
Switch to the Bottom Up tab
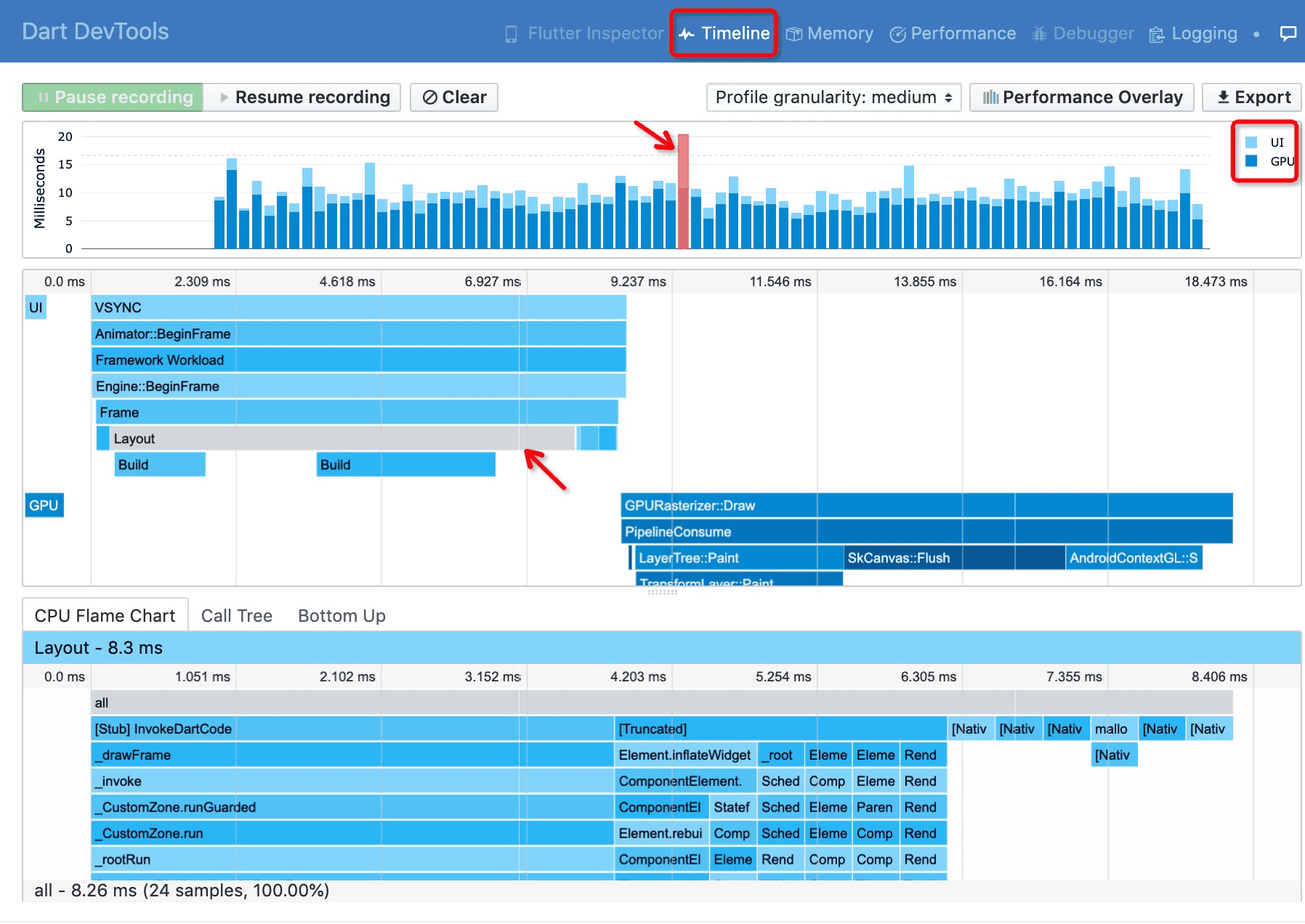(x=342, y=616)
